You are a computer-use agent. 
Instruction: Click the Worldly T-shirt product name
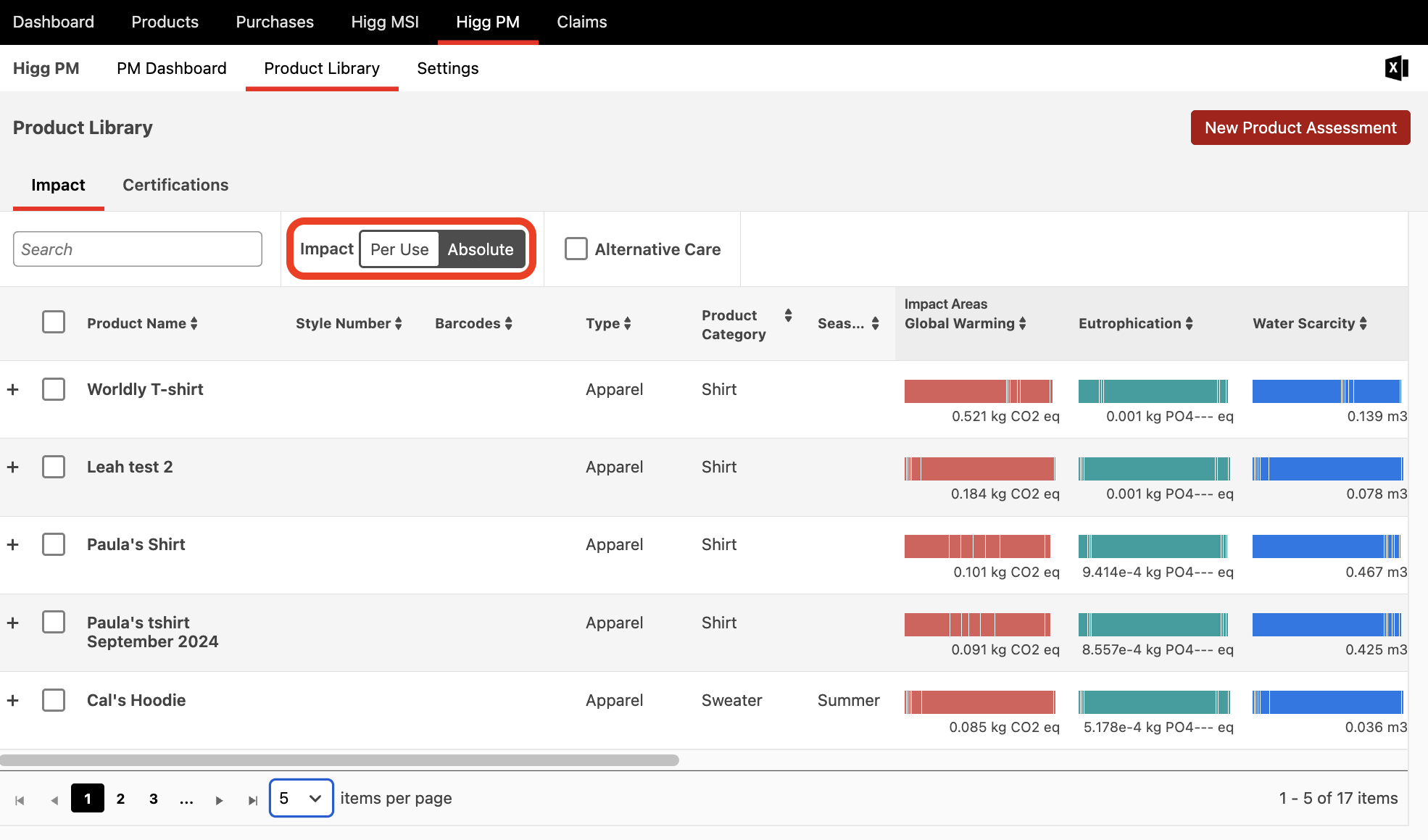[x=145, y=389]
